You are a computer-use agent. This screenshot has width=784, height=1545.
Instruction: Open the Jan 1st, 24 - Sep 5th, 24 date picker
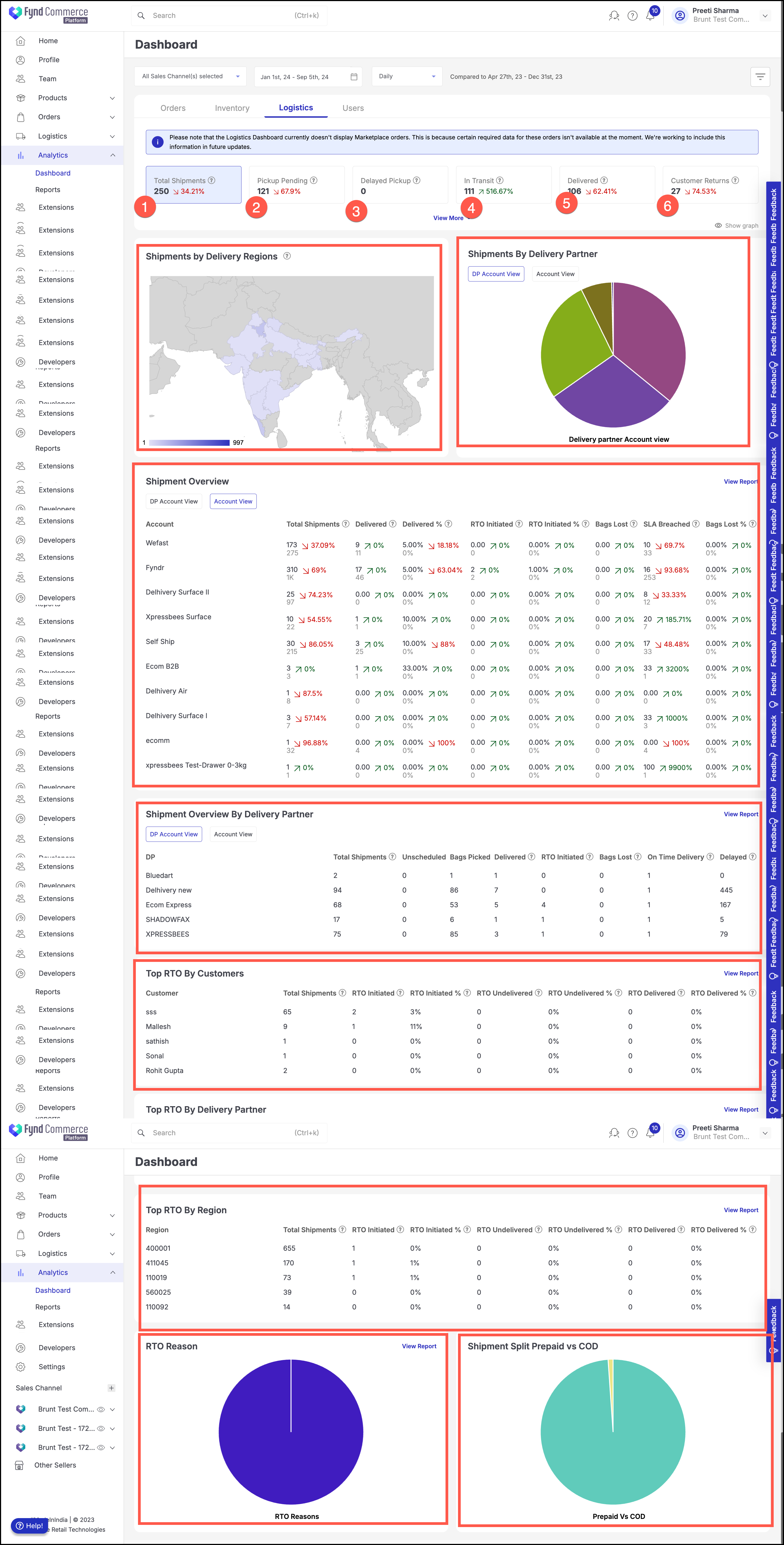(x=308, y=77)
